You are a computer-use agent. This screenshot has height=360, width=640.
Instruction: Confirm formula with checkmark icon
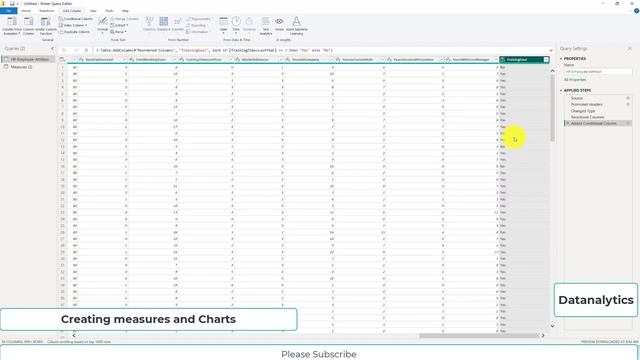point(76,50)
